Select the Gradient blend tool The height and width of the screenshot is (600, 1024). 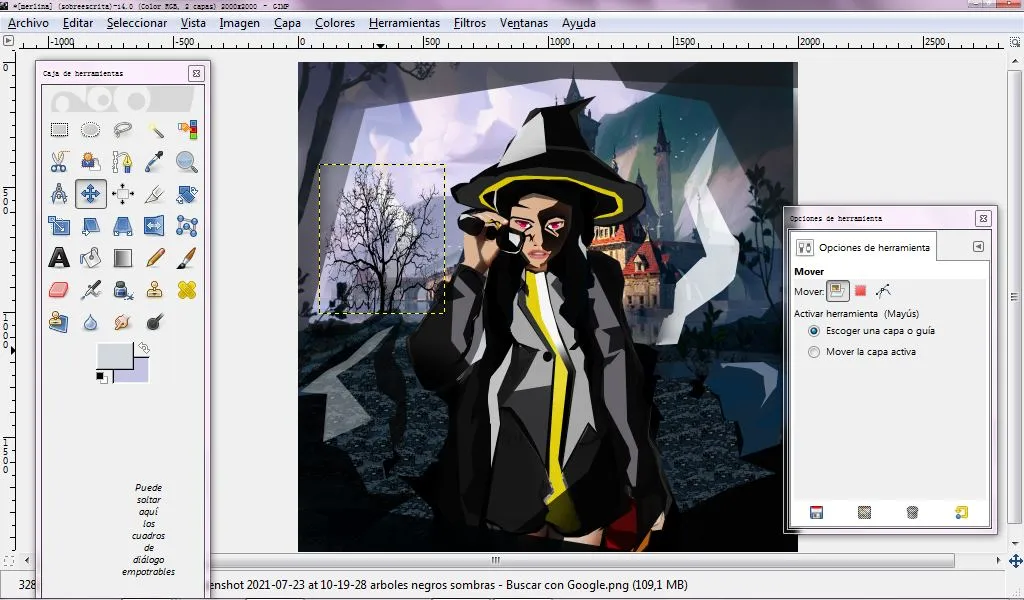[123, 258]
